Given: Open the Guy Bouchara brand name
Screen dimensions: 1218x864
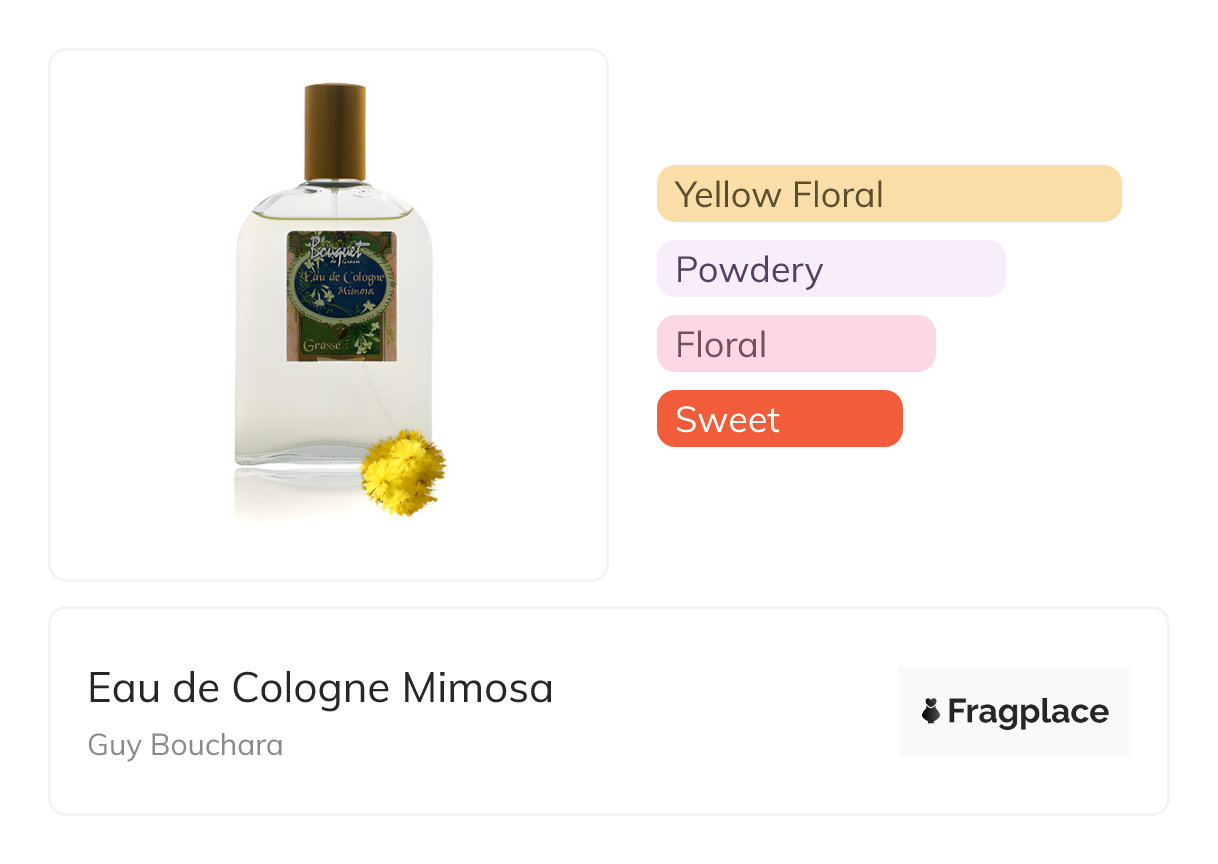Looking at the screenshot, I should pyautogui.click(x=185, y=745).
